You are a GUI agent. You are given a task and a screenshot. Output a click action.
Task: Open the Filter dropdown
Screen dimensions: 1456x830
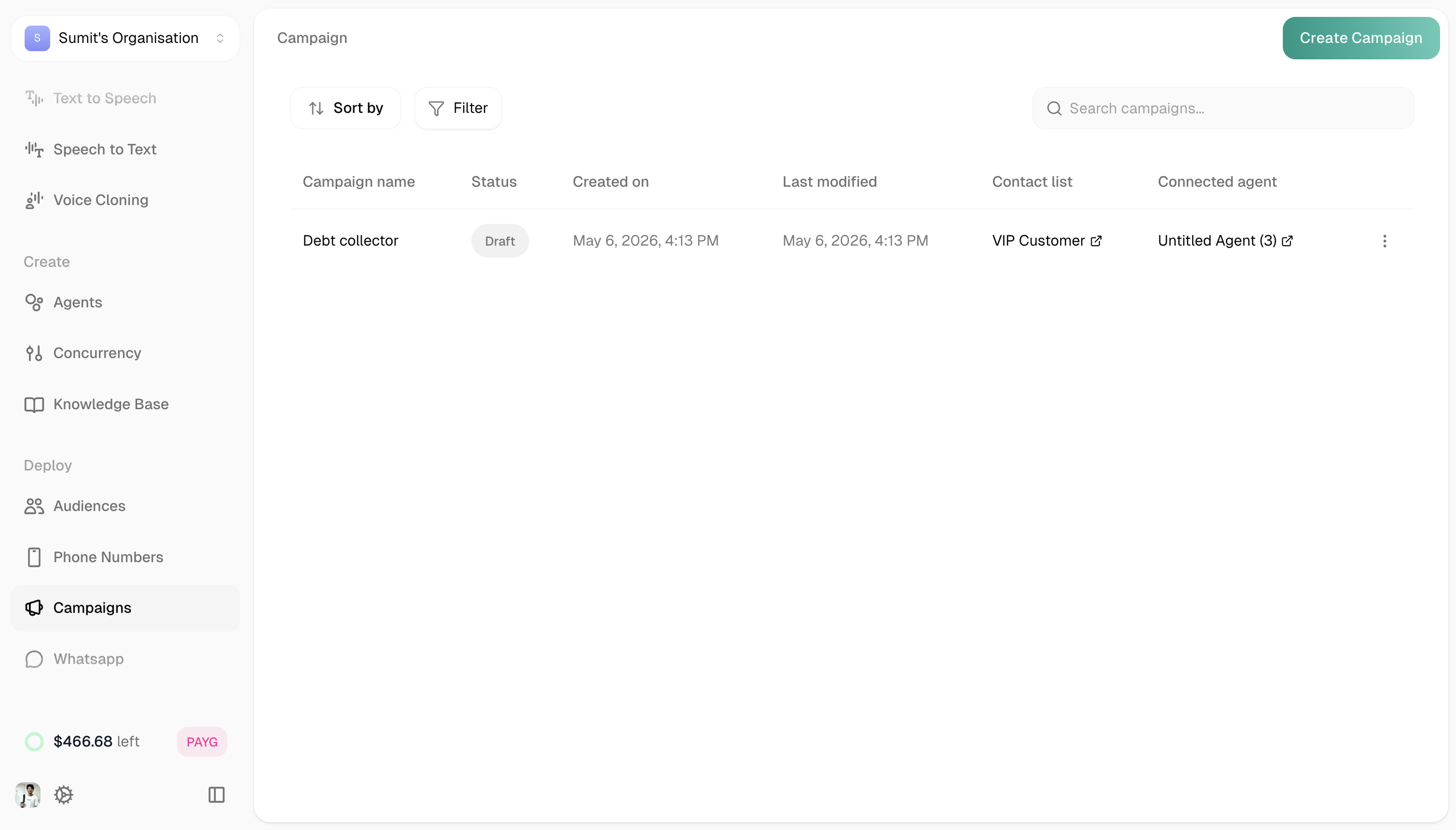point(458,108)
